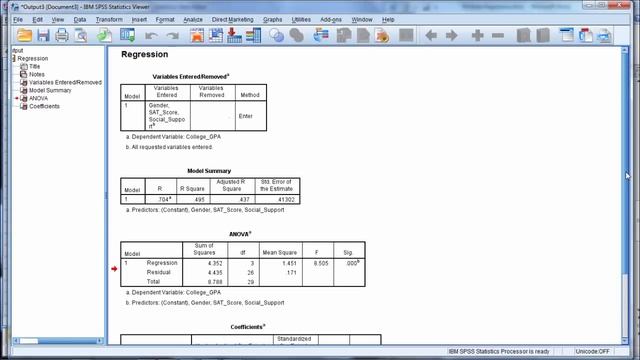Viewport: 640px width, 360px height.
Task: Open the Direct Marketing menu
Action: point(233,20)
